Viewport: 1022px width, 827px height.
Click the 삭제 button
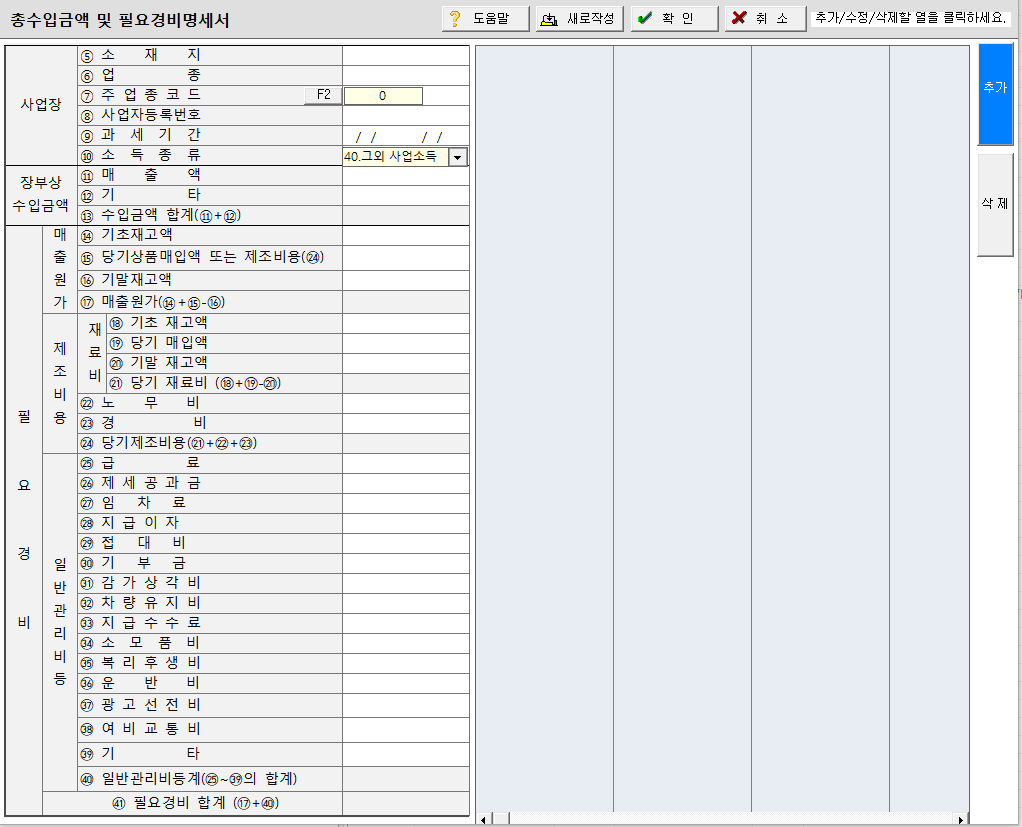point(995,205)
